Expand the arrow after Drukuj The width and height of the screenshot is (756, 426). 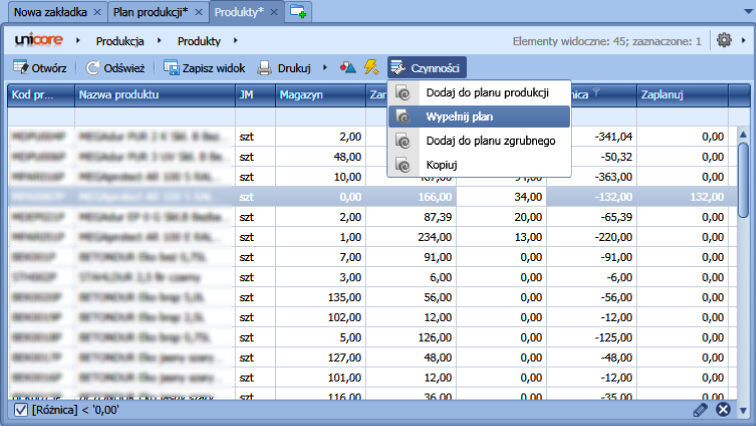(325, 68)
